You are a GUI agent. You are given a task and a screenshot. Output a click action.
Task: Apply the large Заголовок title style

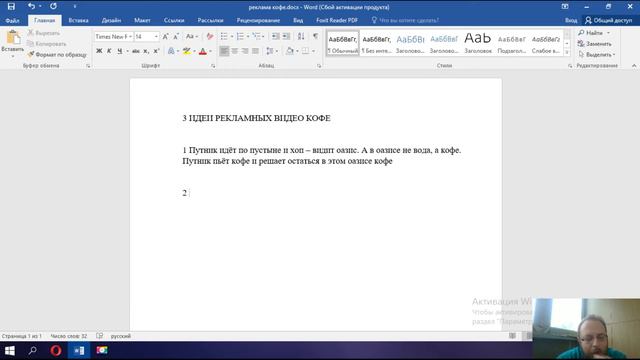[x=478, y=43]
